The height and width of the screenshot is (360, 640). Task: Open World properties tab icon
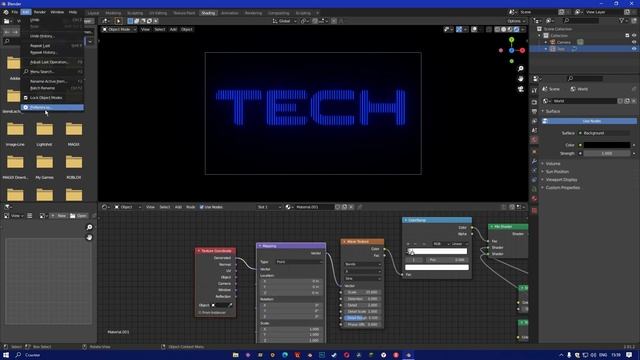[534, 140]
